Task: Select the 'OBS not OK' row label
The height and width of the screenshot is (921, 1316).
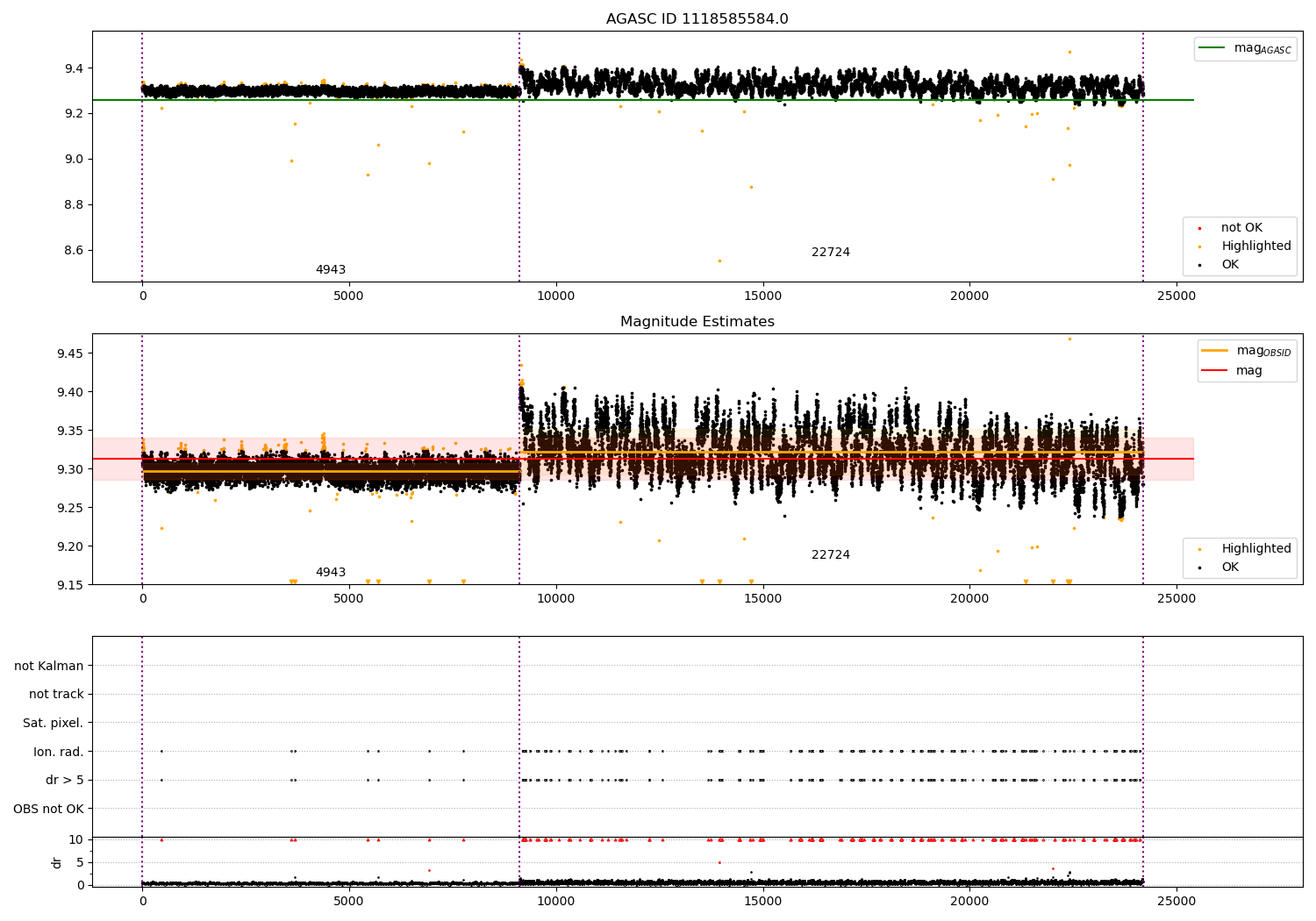Action: point(48,809)
